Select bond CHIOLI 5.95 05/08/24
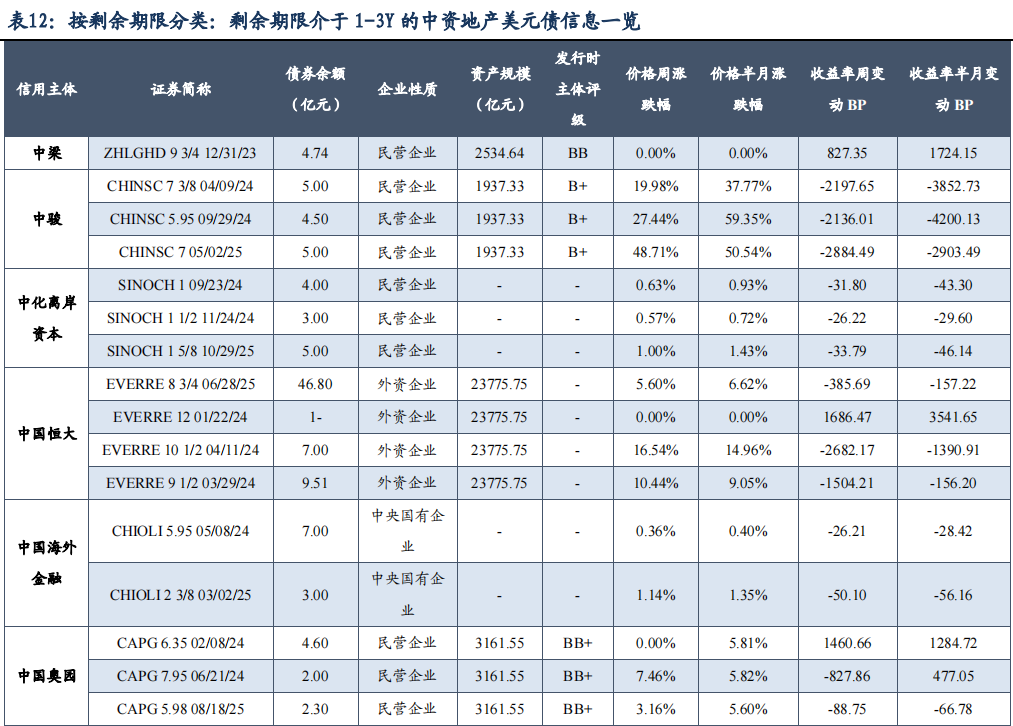The image size is (1013, 726). [180, 531]
